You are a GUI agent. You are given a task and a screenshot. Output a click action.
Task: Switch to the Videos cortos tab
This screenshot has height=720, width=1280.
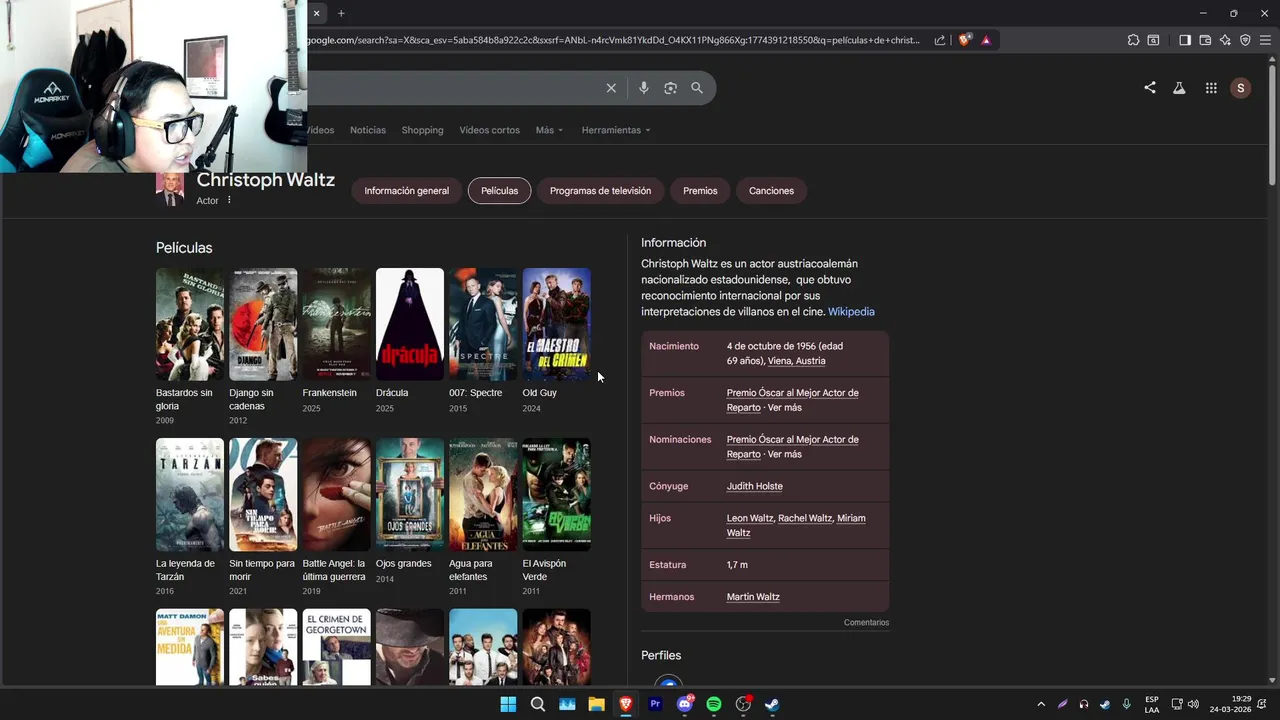[489, 130]
